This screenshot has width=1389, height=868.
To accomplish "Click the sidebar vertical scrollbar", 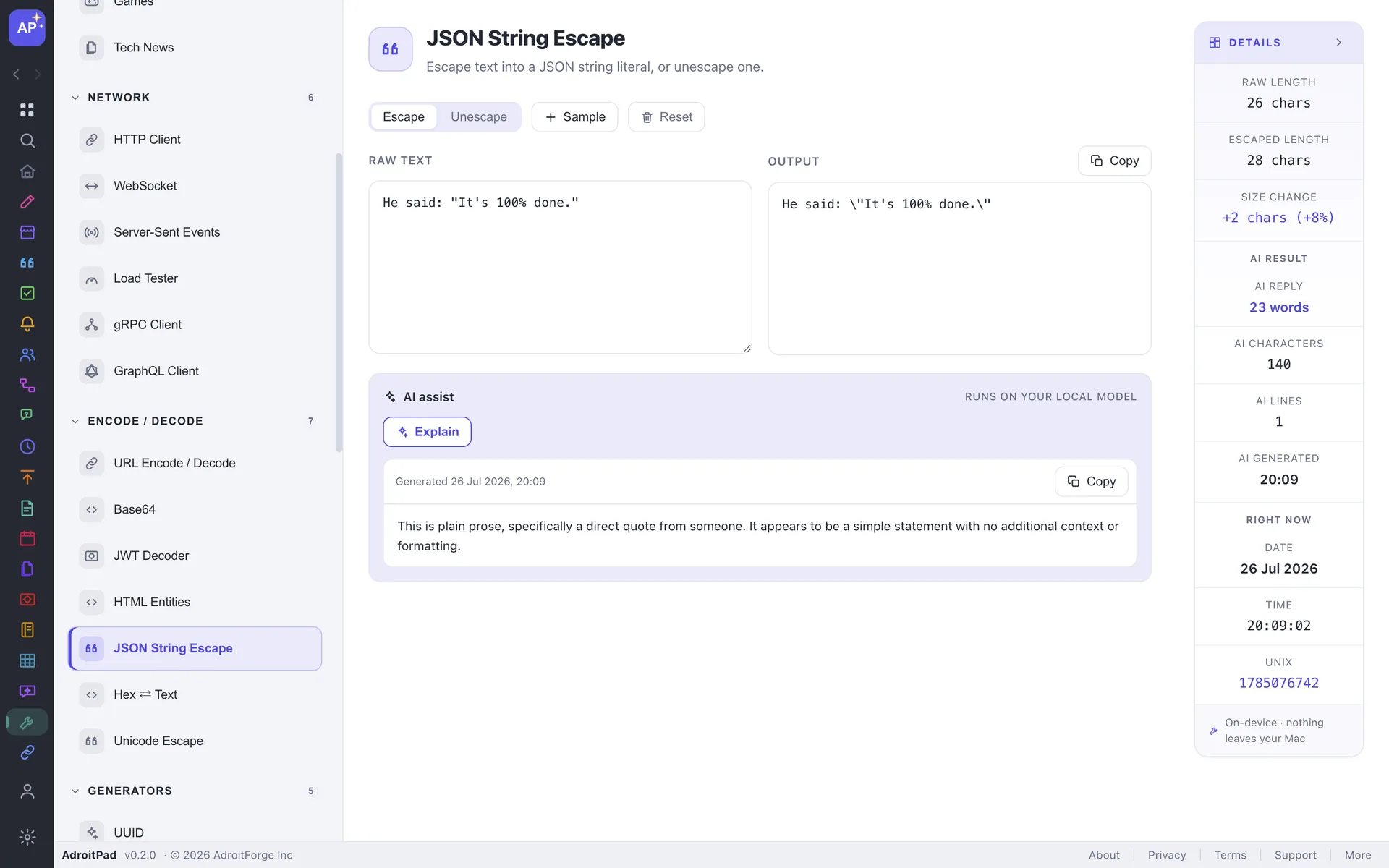I will pos(339,302).
